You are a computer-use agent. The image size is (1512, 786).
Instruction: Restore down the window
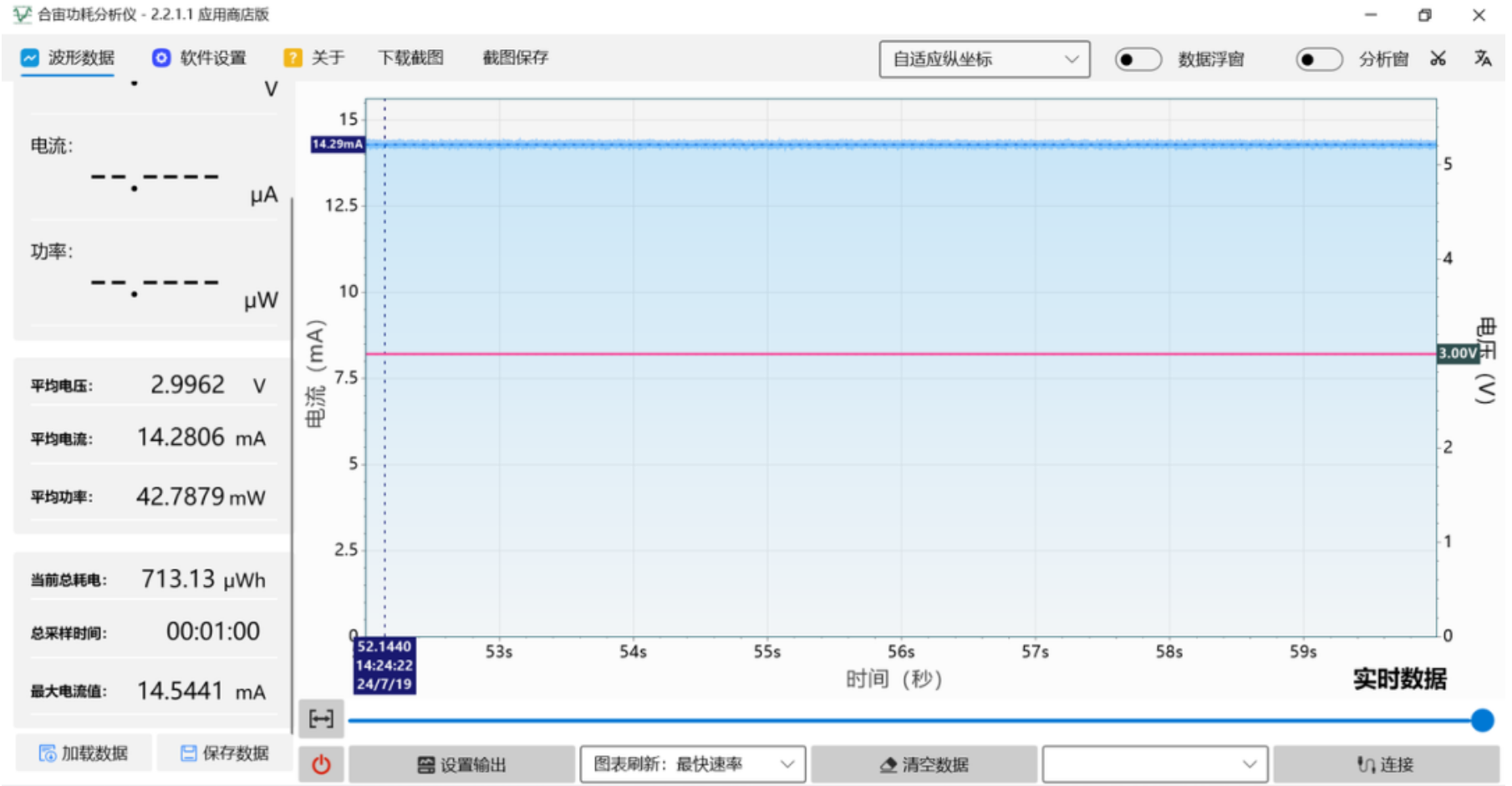click(x=1425, y=14)
